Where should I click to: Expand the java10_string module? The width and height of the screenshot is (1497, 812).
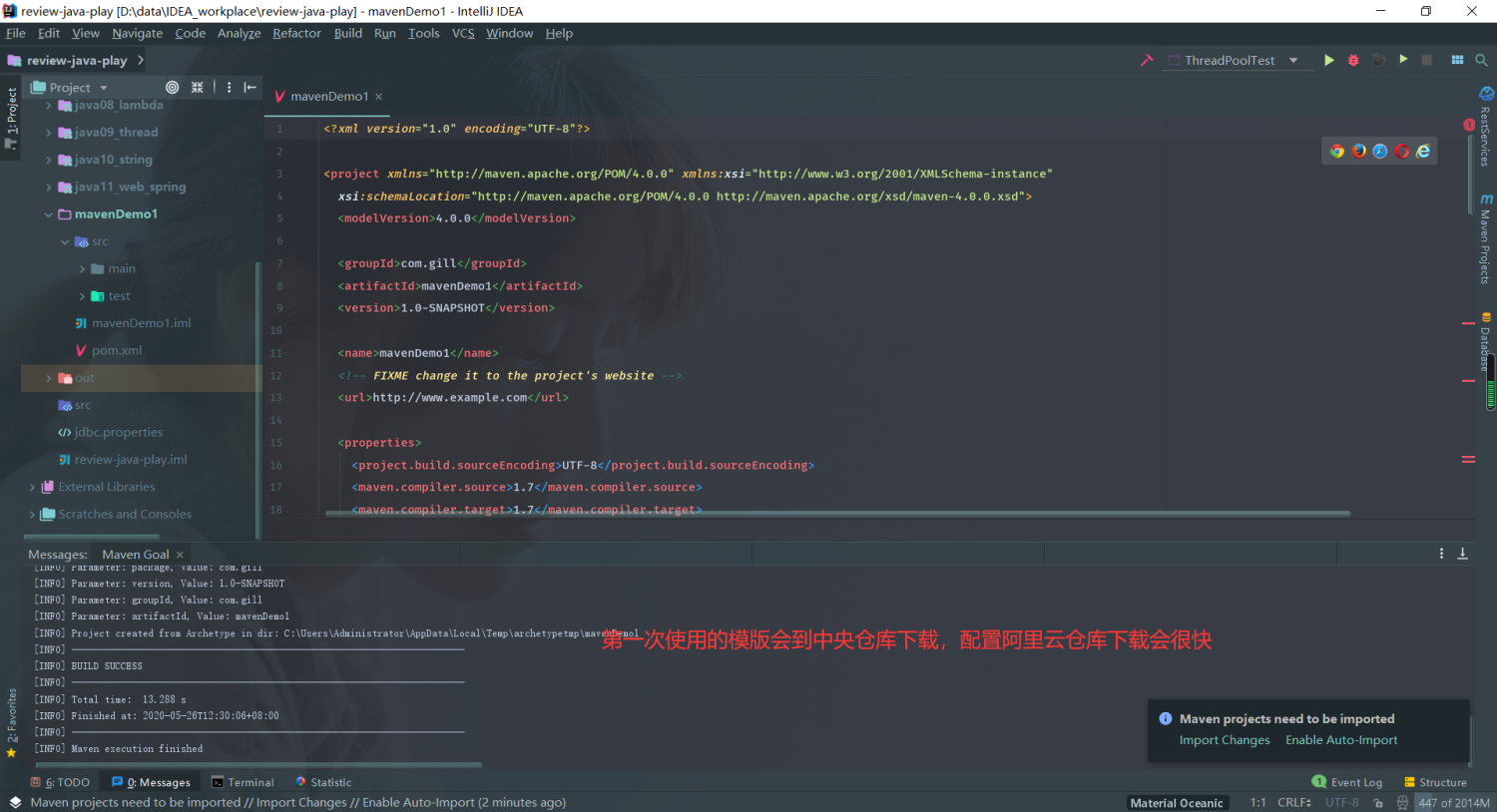click(x=48, y=160)
